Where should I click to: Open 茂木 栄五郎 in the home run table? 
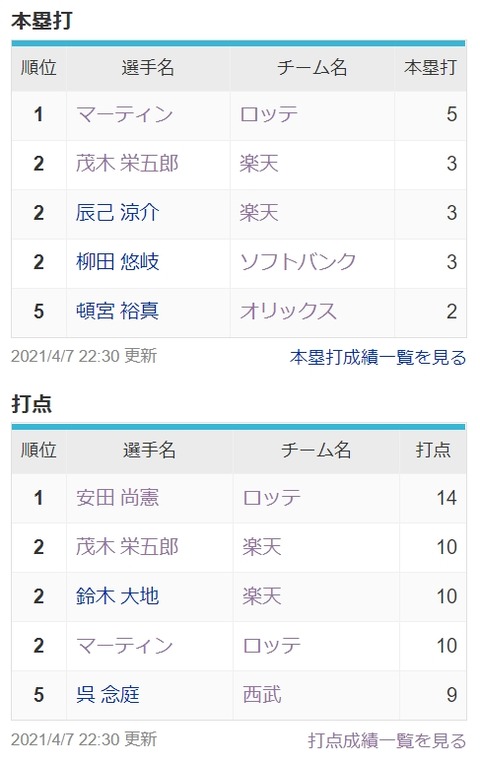tap(127, 163)
